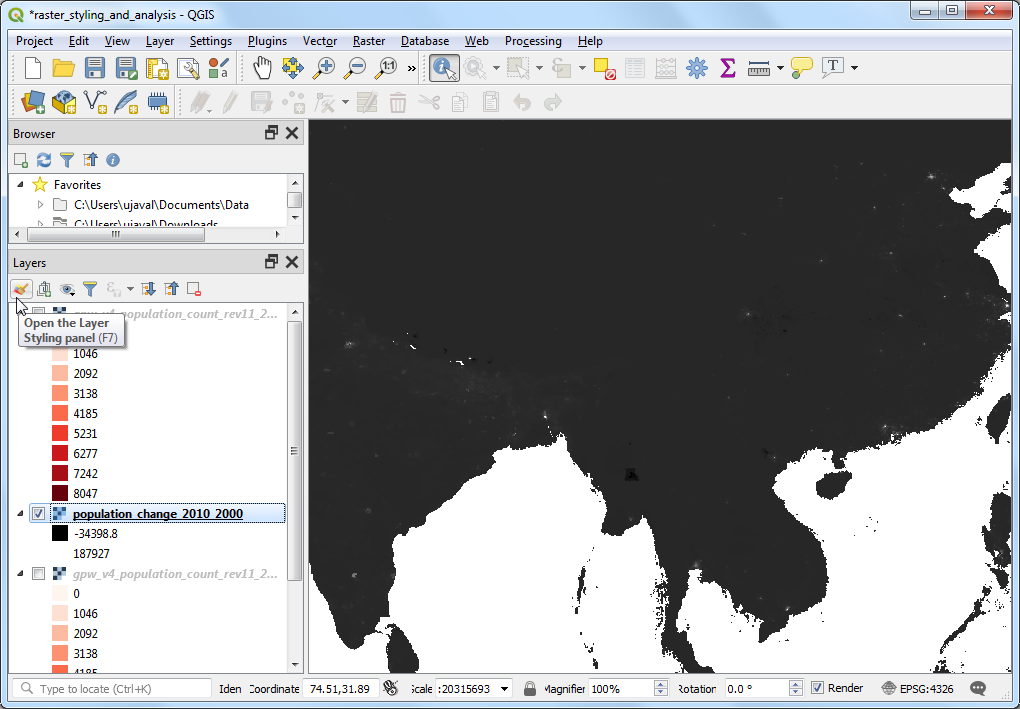Uncheck the population_change_2010_2000 layer checkbox
Screen dimensions: 1020x709
click(39, 514)
